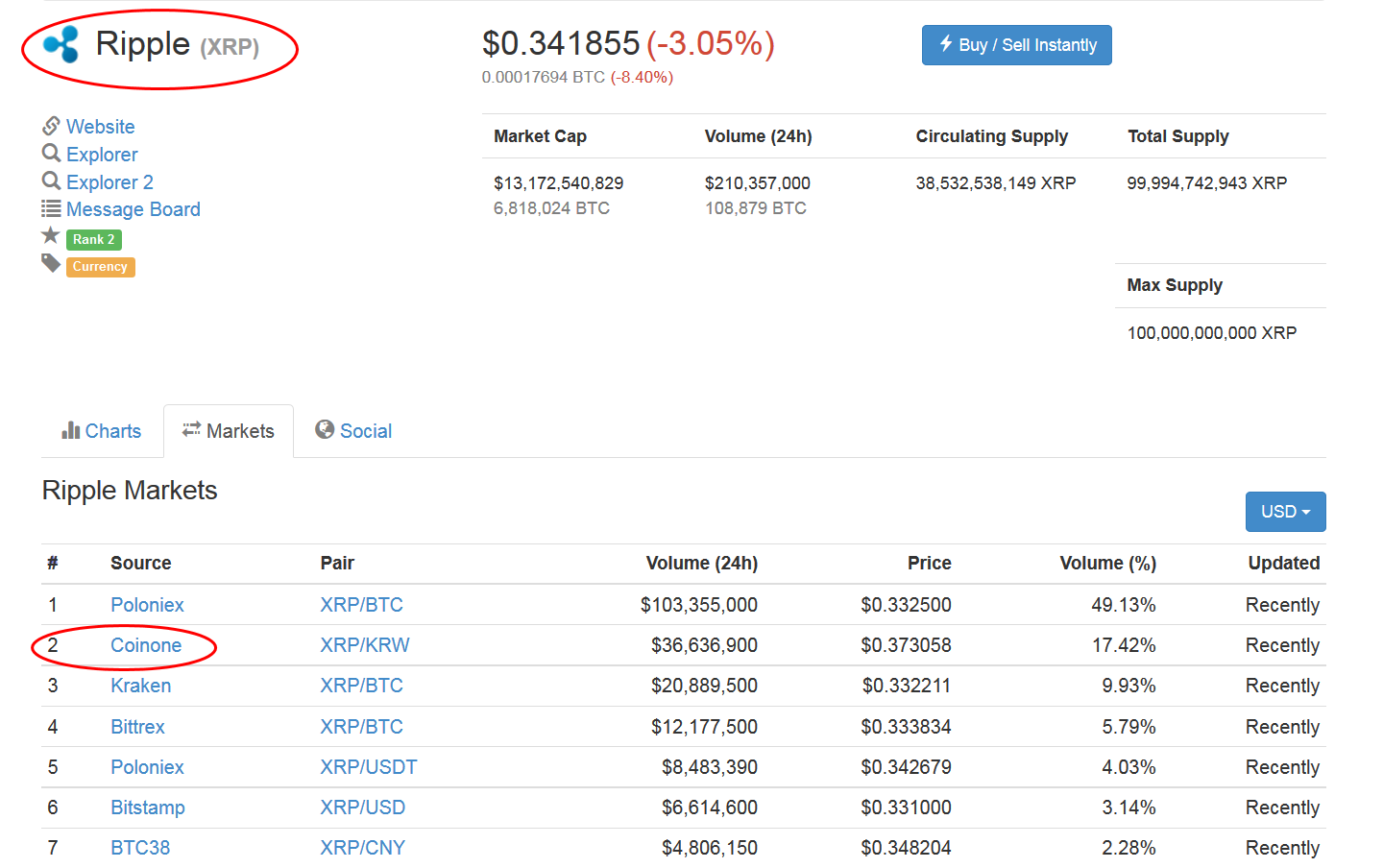Viewport: 1383px width, 868px height.
Task: Click the (-3.05%) price change
Action: pyautogui.click(x=711, y=43)
